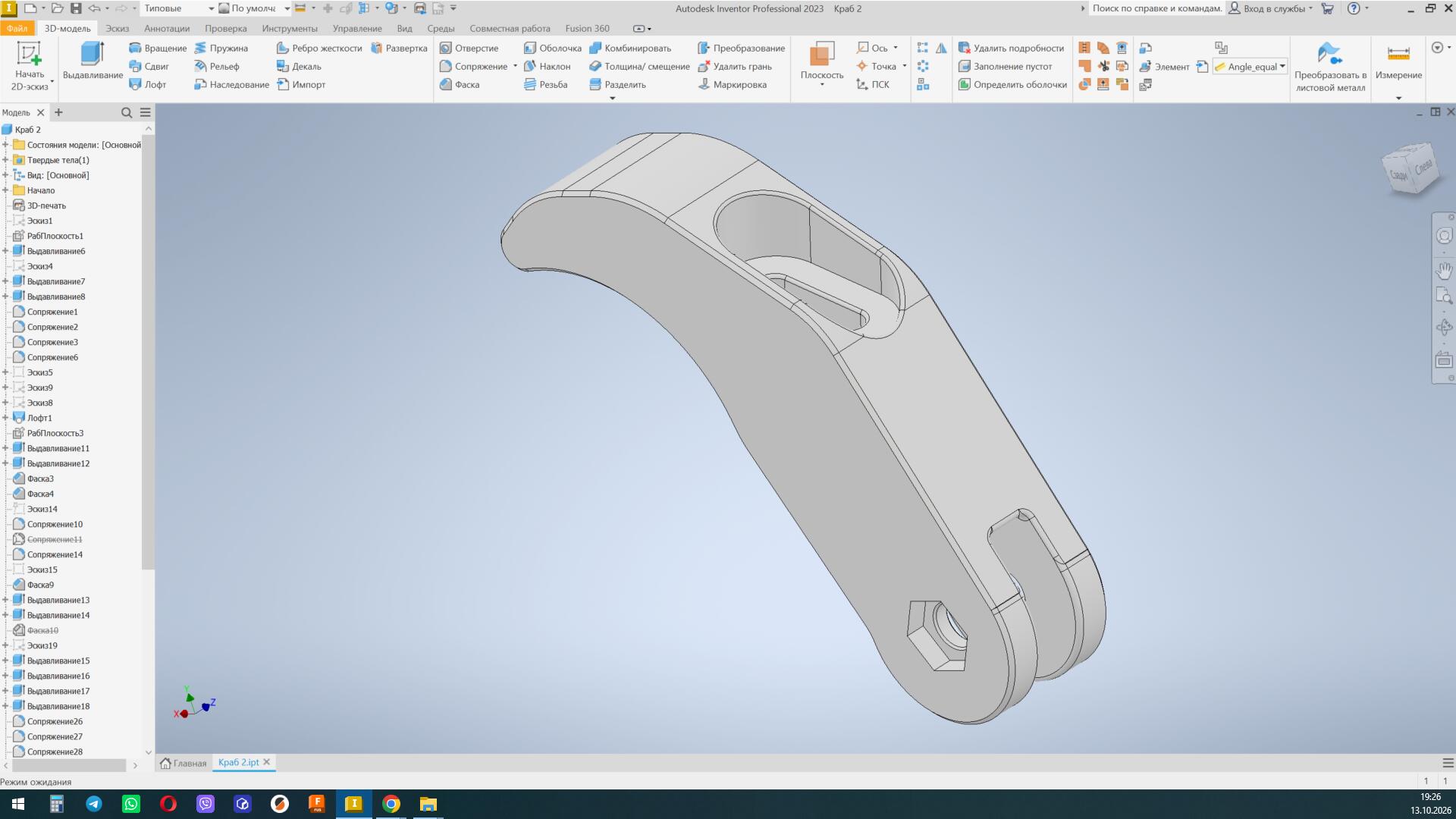Viewport: 1456px width, 819px height.
Task: Create a work Плоскость plane
Action: 822,62
